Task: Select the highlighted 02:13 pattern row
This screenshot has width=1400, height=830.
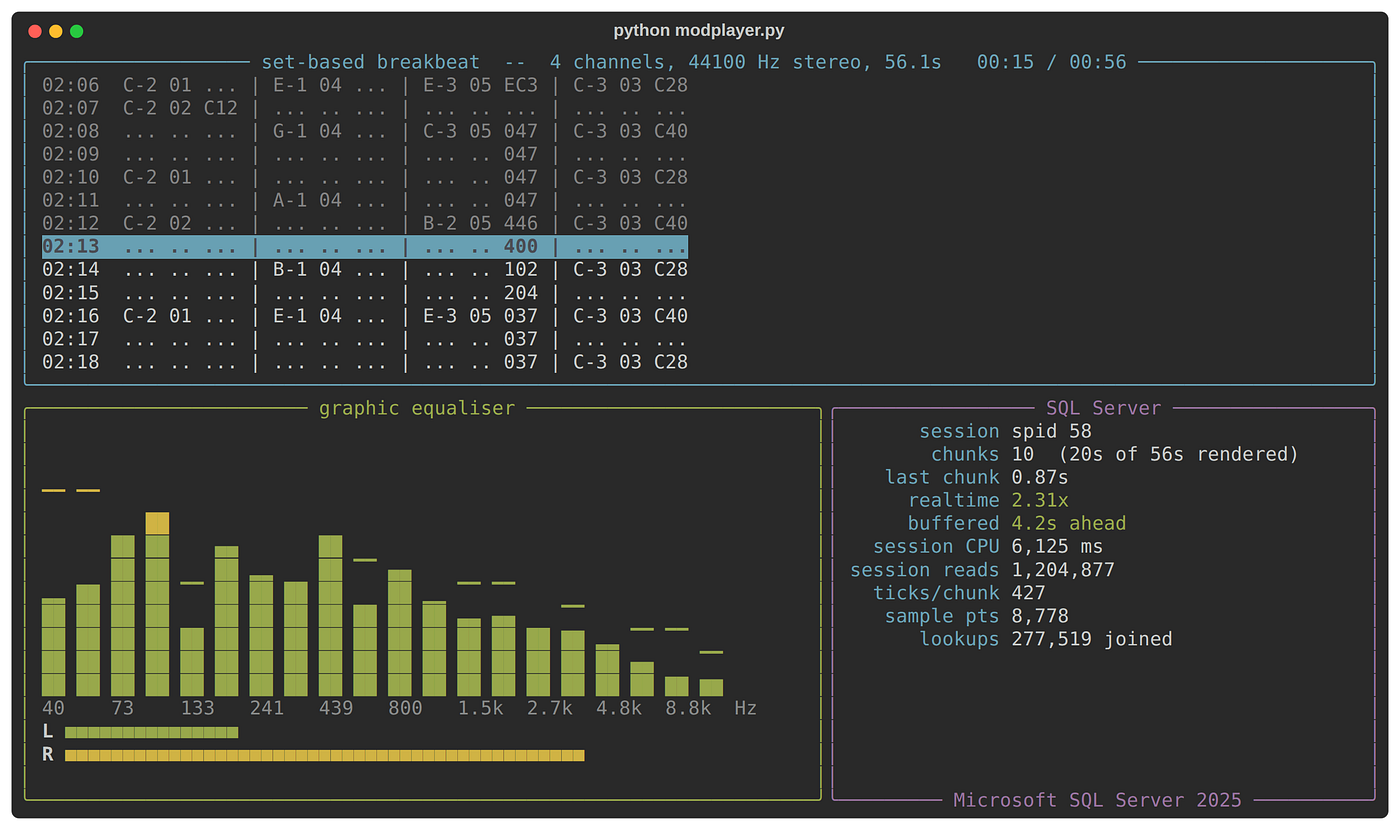Action: pyautogui.click(x=365, y=247)
